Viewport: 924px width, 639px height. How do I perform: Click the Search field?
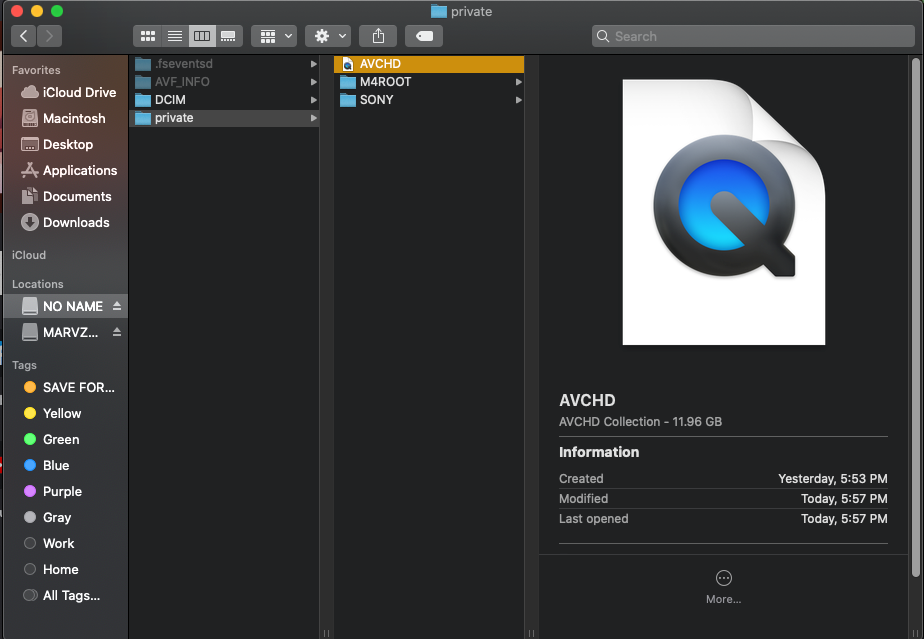tap(752, 36)
